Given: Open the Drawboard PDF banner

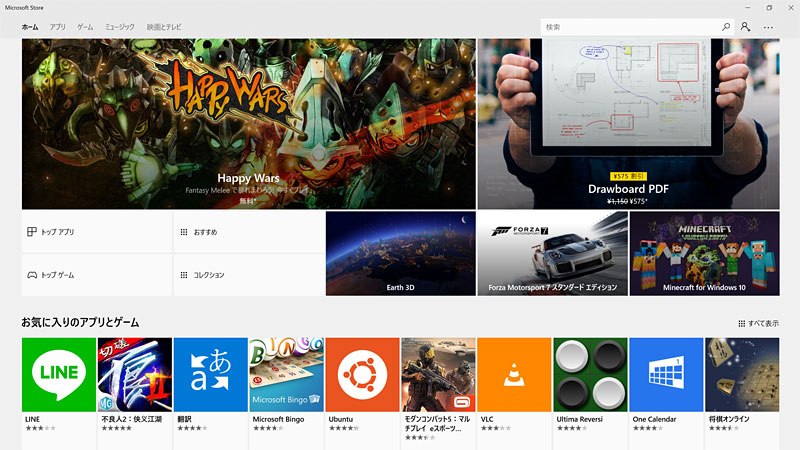Looking at the screenshot, I should pos(629,123).
